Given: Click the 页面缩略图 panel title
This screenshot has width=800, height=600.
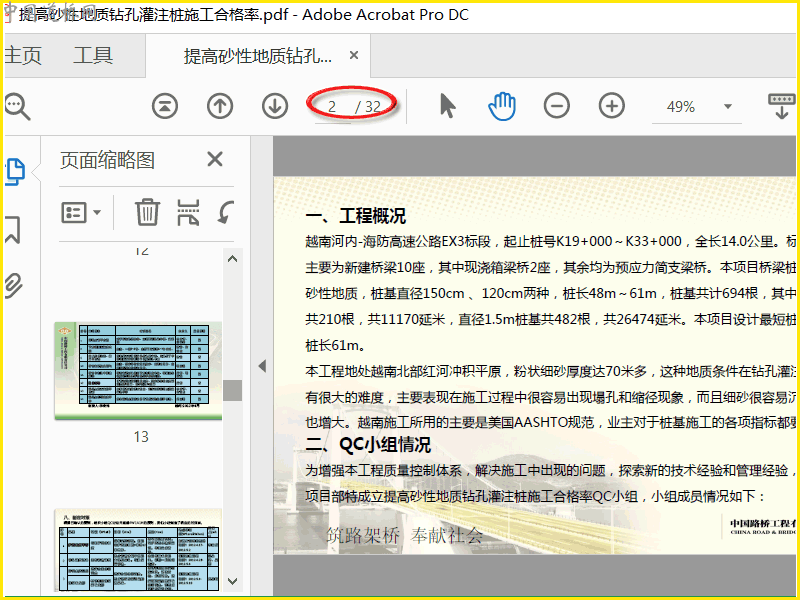Looking at the screenshot, I should pos(107,160).
